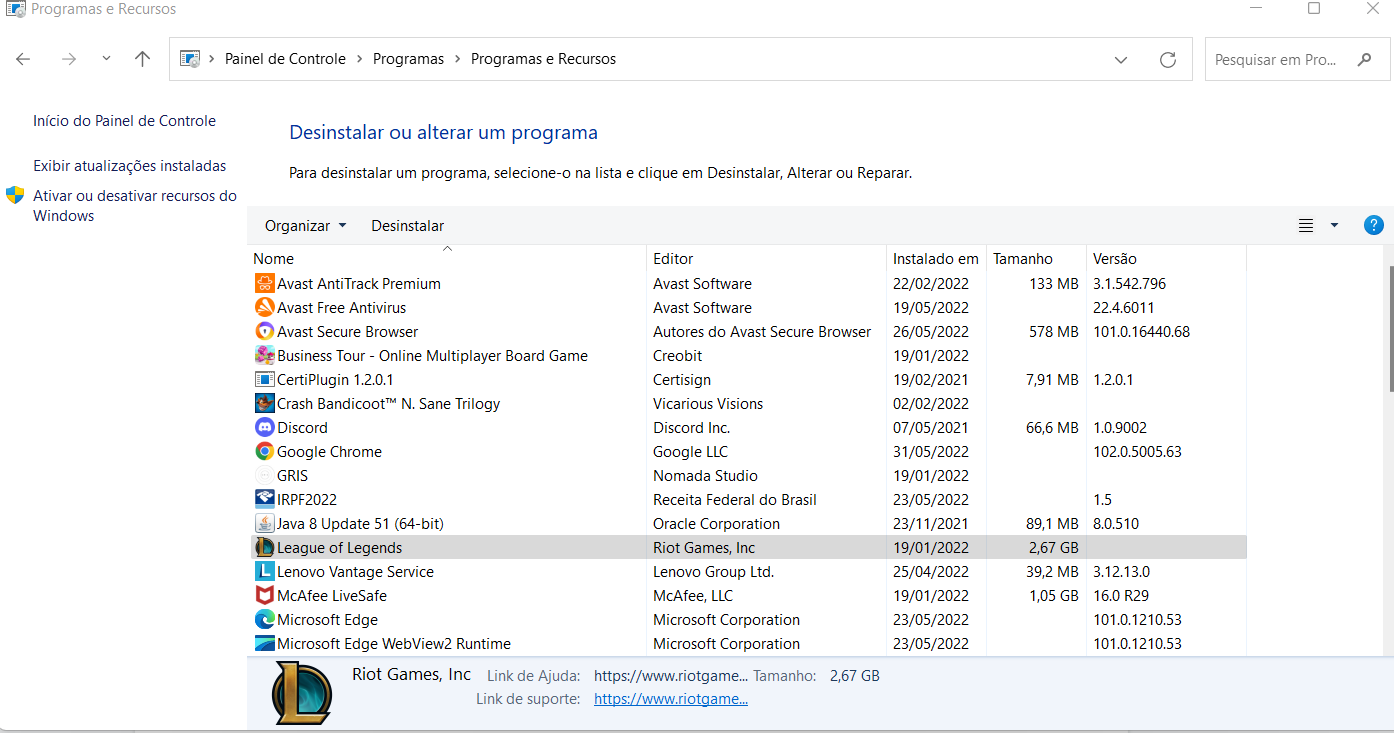Screen dimensions: 1394x733
Task: Click the League of Legends row icon
Action: (x=264, y=548)
